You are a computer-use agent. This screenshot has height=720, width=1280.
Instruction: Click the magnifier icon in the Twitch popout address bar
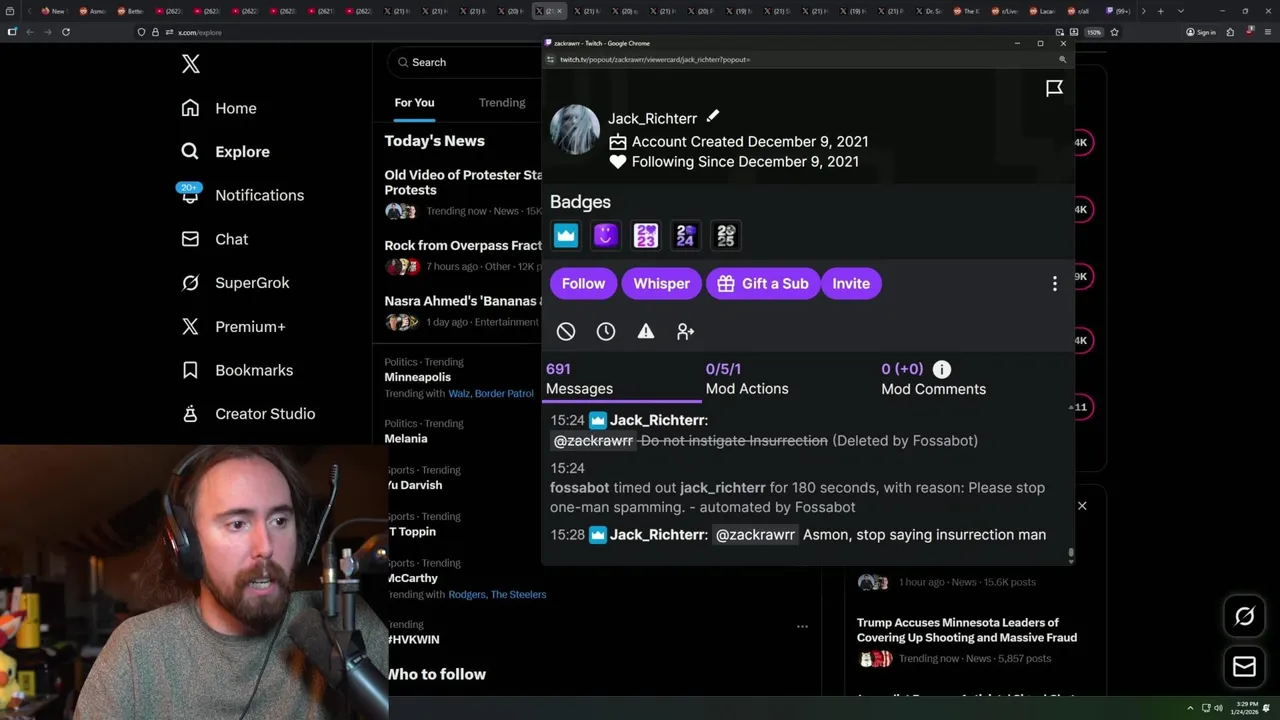point(1062,59)
